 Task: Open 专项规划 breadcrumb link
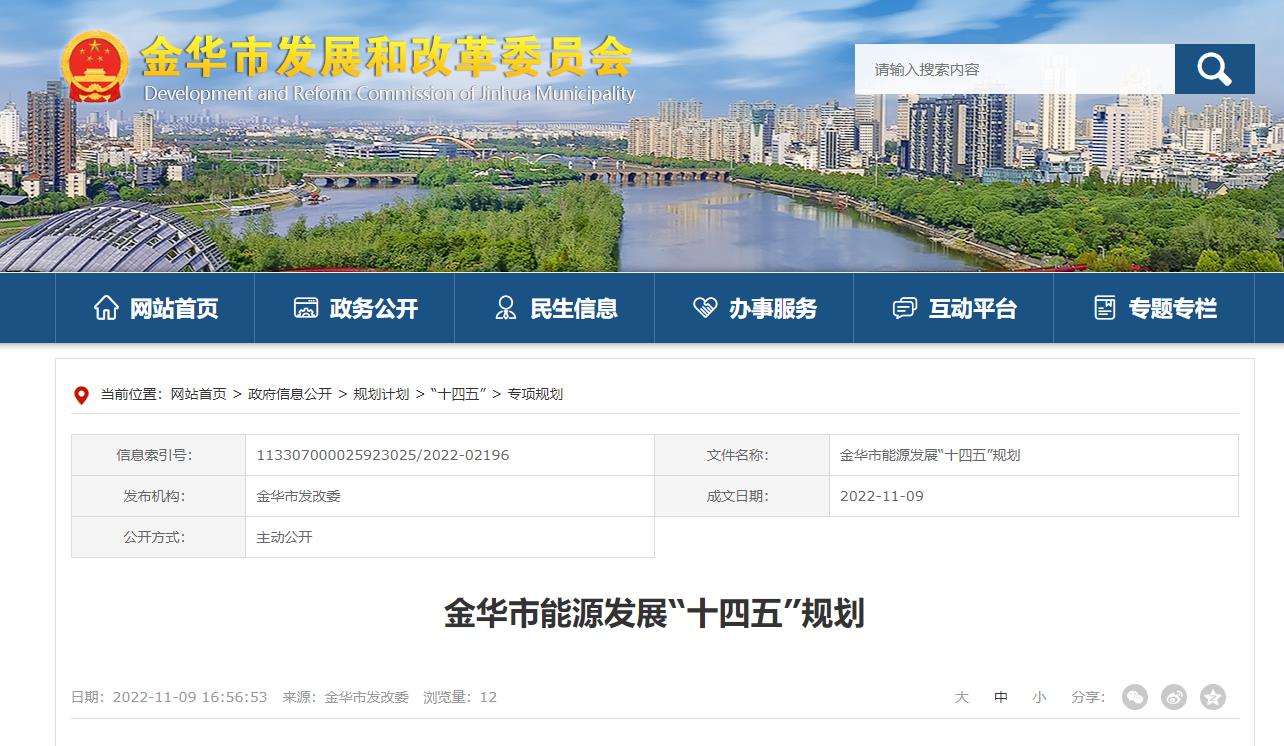coord(535,394)
